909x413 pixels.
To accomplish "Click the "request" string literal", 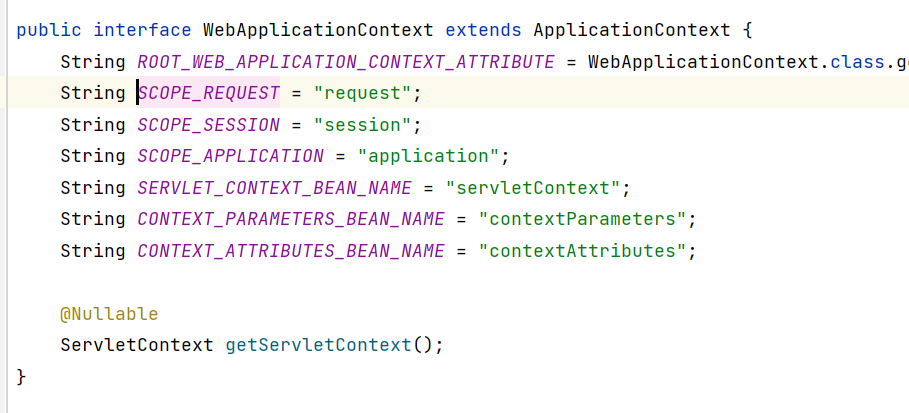I will tap(362, 94).
